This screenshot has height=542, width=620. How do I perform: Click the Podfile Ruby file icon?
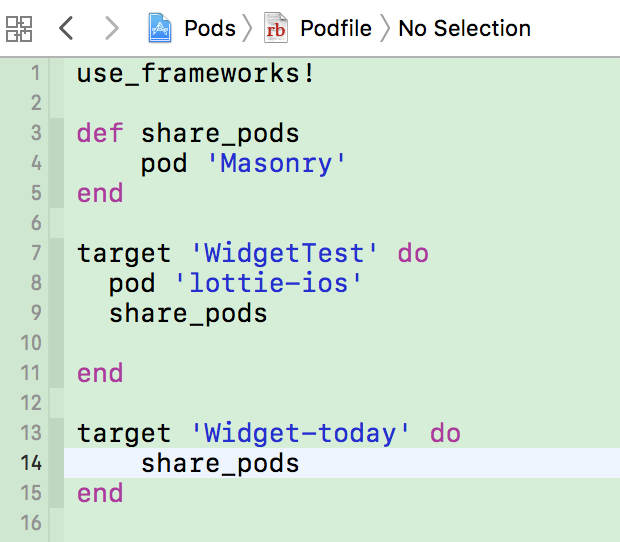point(276,28)
